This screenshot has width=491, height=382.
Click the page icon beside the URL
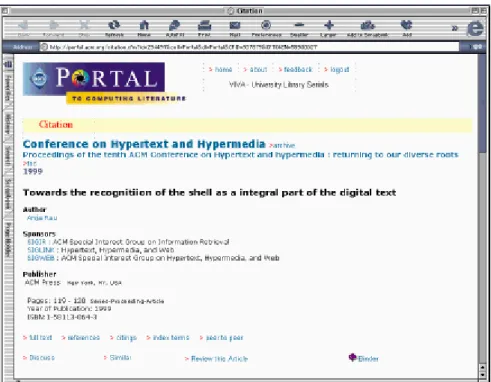click(44, 47)
